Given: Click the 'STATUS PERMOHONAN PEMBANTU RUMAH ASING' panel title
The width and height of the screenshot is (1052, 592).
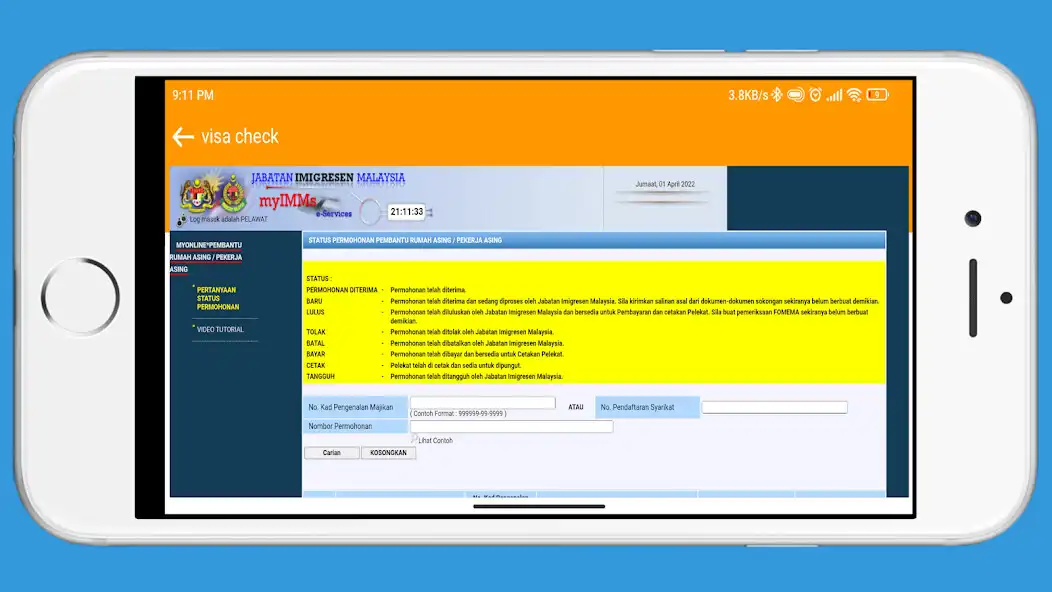Looking at the screenshot, I should [405, 240].
